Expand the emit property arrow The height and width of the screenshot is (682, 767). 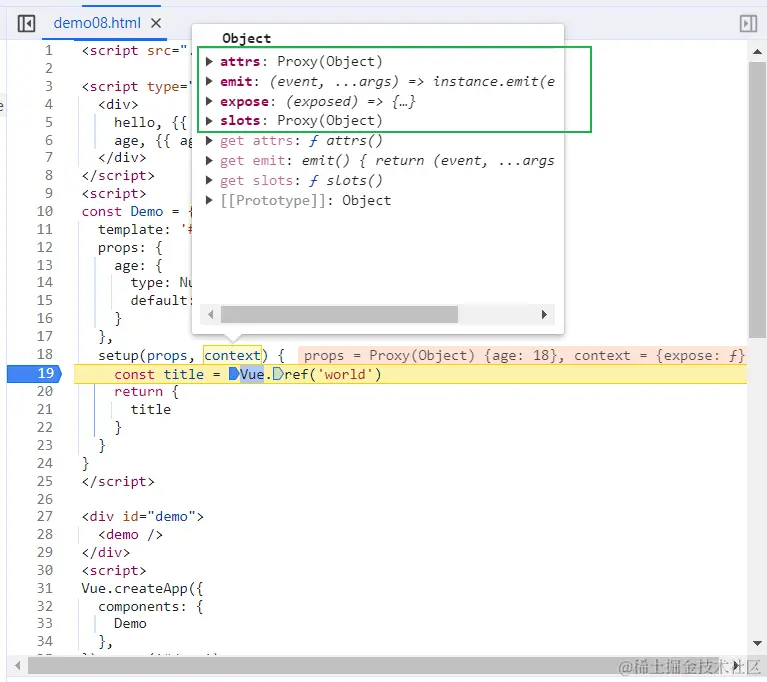209,81
